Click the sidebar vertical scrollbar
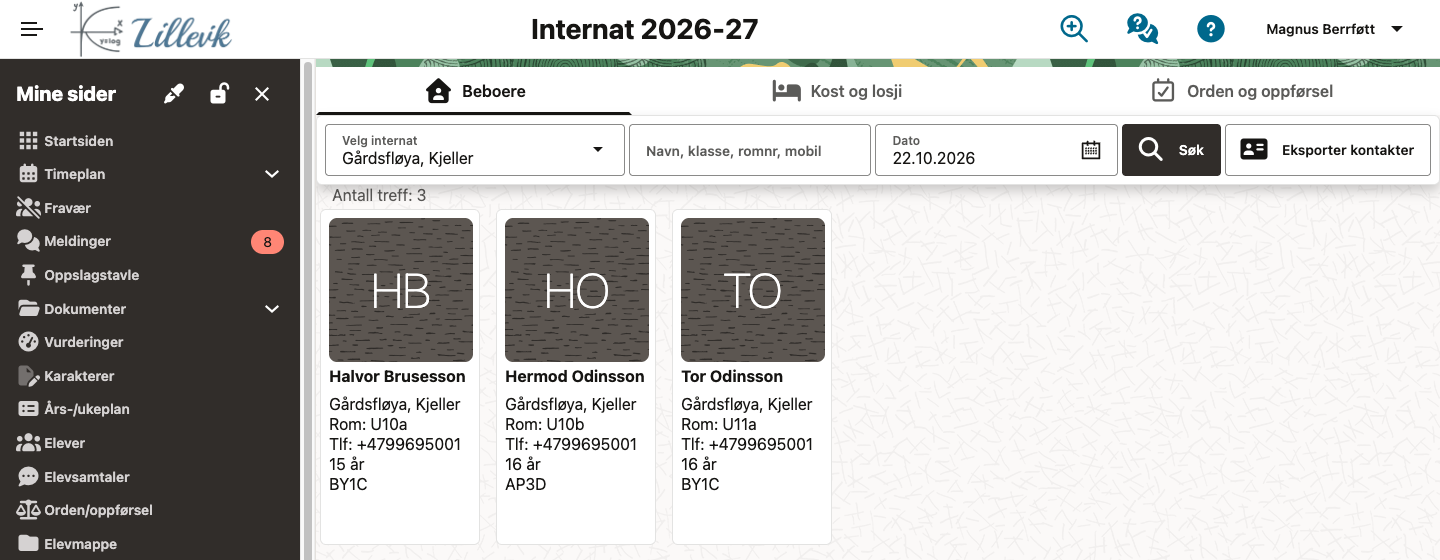The image size is (1440, 560). 308,310
